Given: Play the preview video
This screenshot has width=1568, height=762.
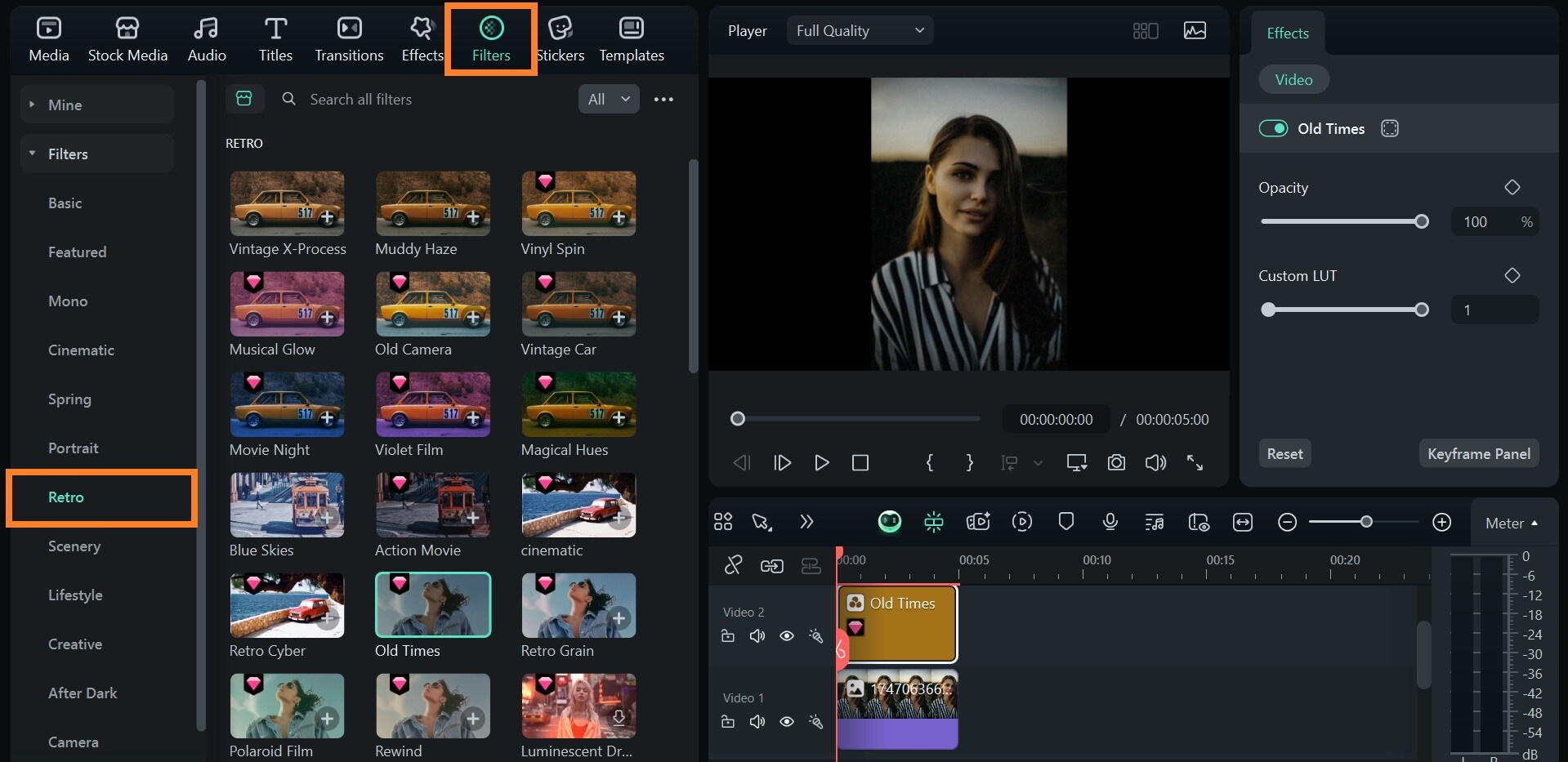Looking at the screenshot, I should point(821,463).
